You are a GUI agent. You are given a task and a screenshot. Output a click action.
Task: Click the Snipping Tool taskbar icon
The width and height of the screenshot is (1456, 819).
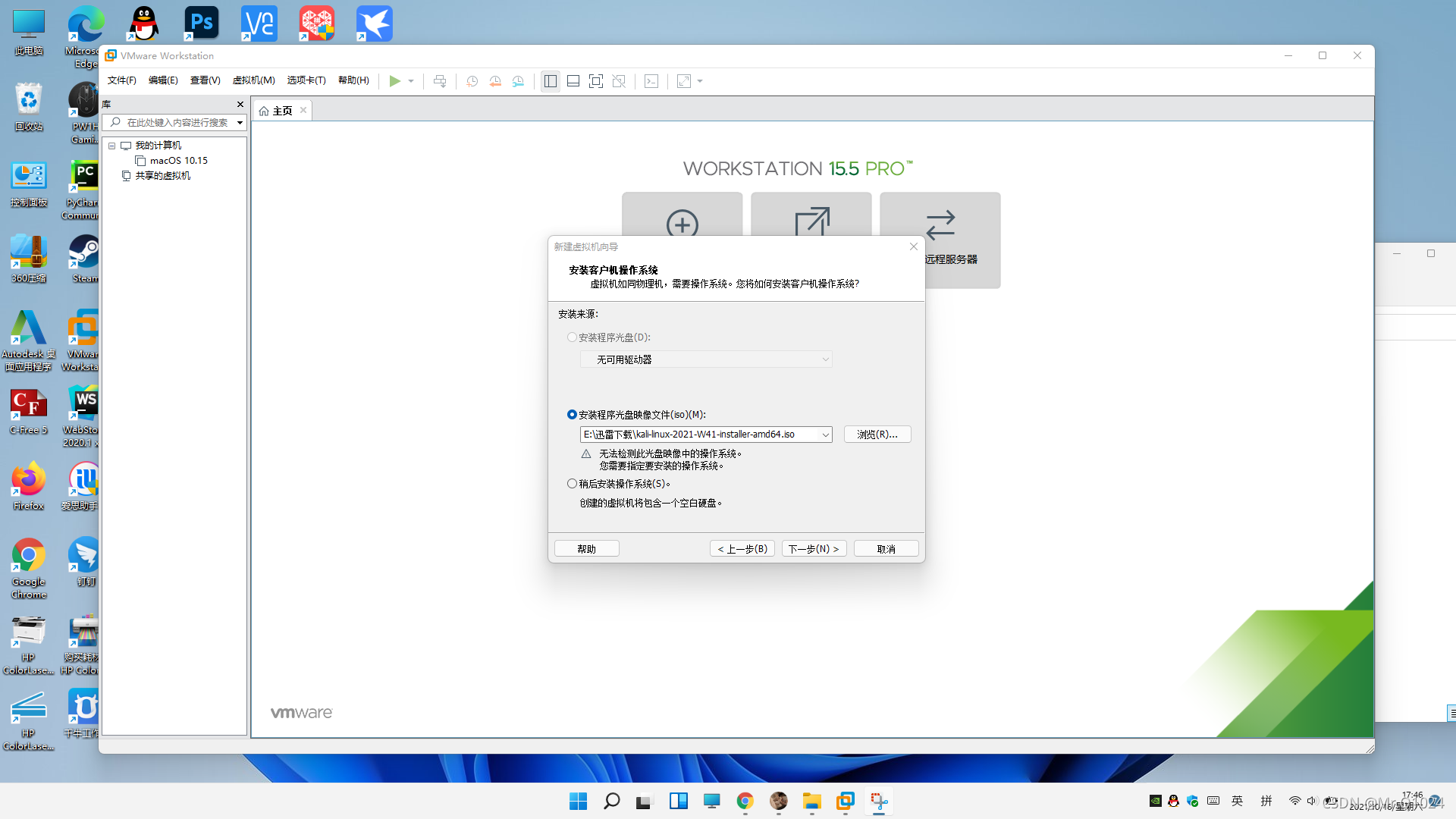coord(879,801)
